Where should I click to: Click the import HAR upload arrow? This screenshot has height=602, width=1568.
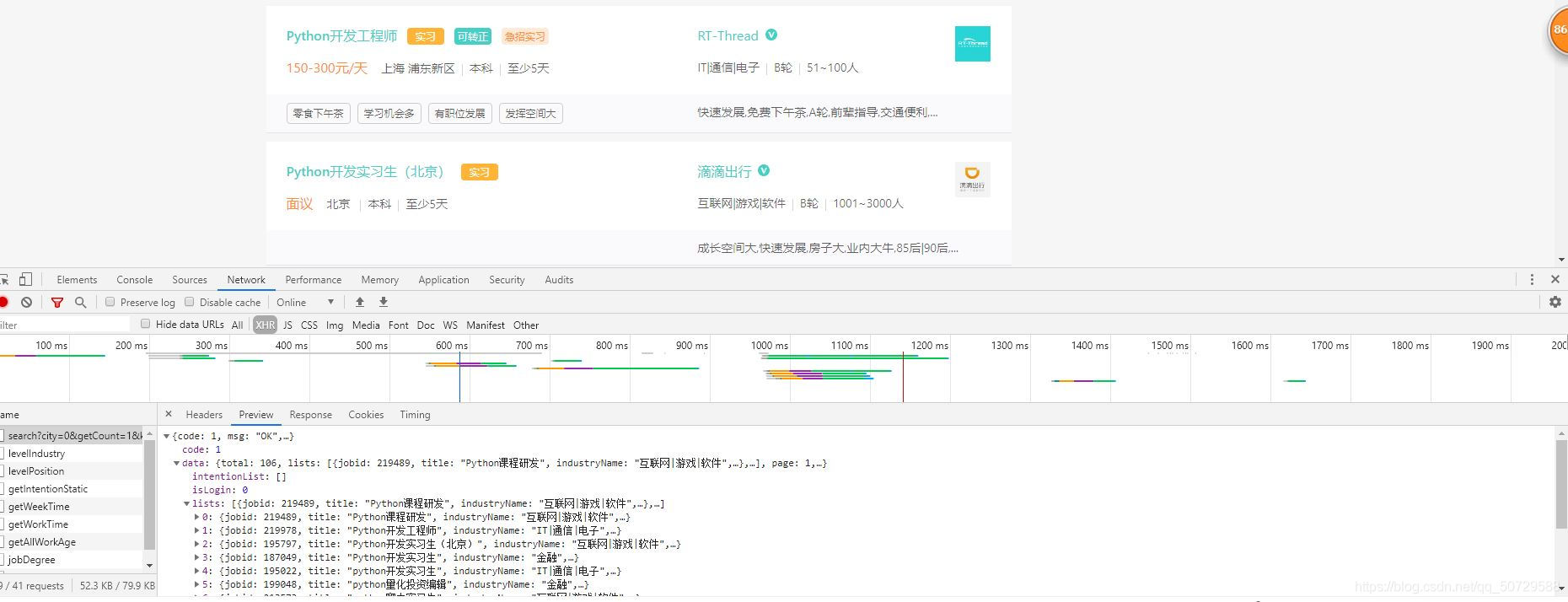tap(360, 302)
